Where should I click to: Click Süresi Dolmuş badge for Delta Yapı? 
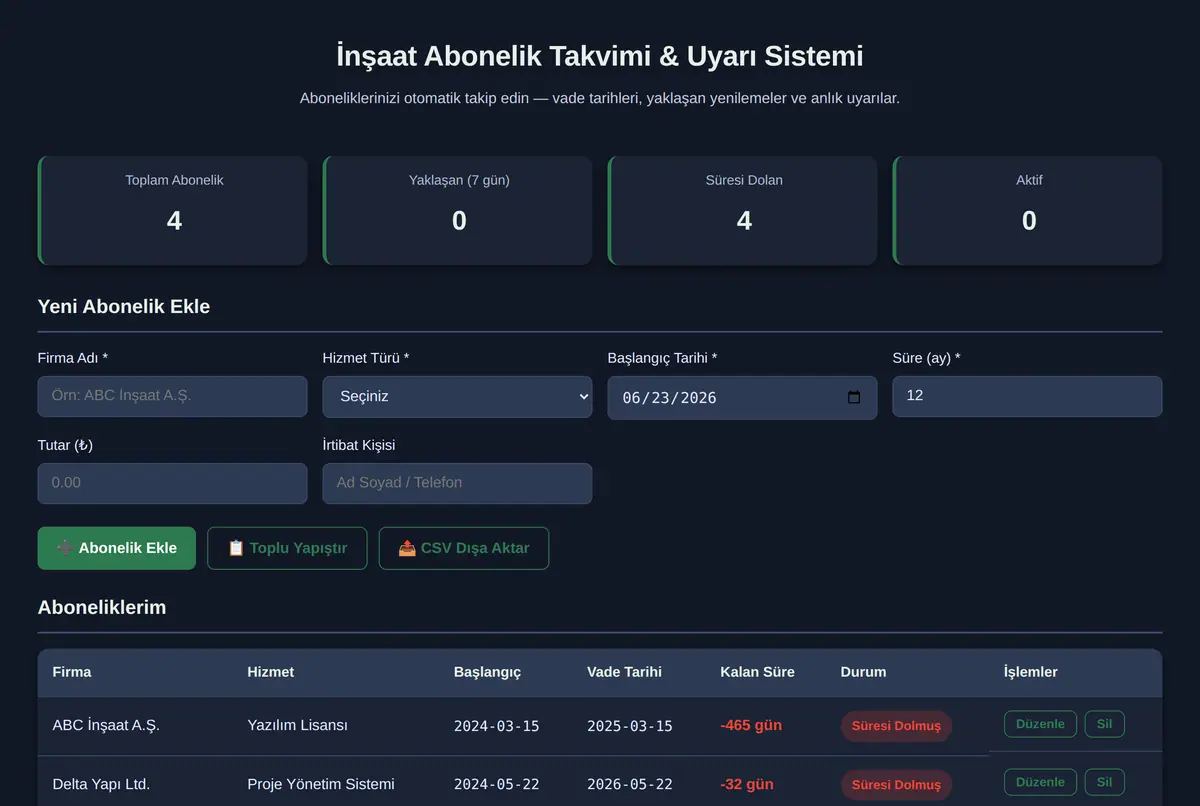pyautogui.click(x=896, y=784)
